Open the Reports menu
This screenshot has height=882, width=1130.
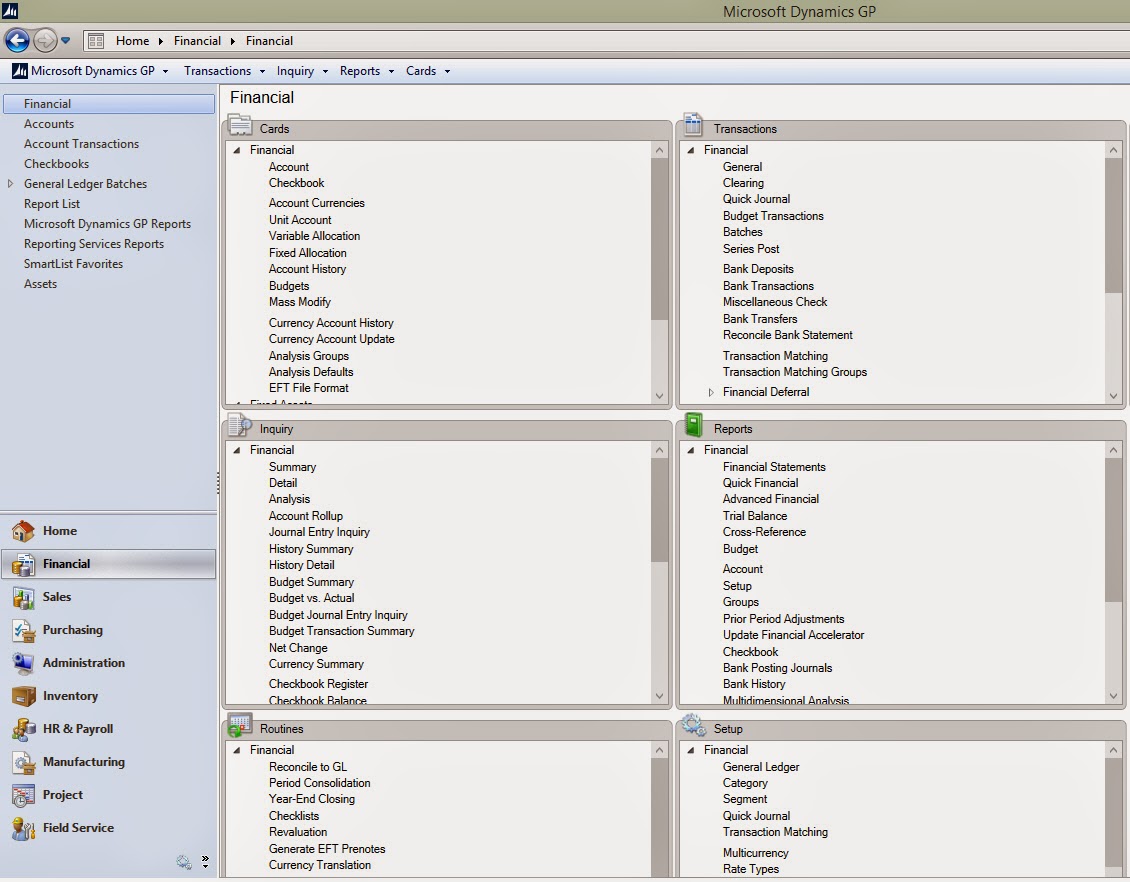367,71
